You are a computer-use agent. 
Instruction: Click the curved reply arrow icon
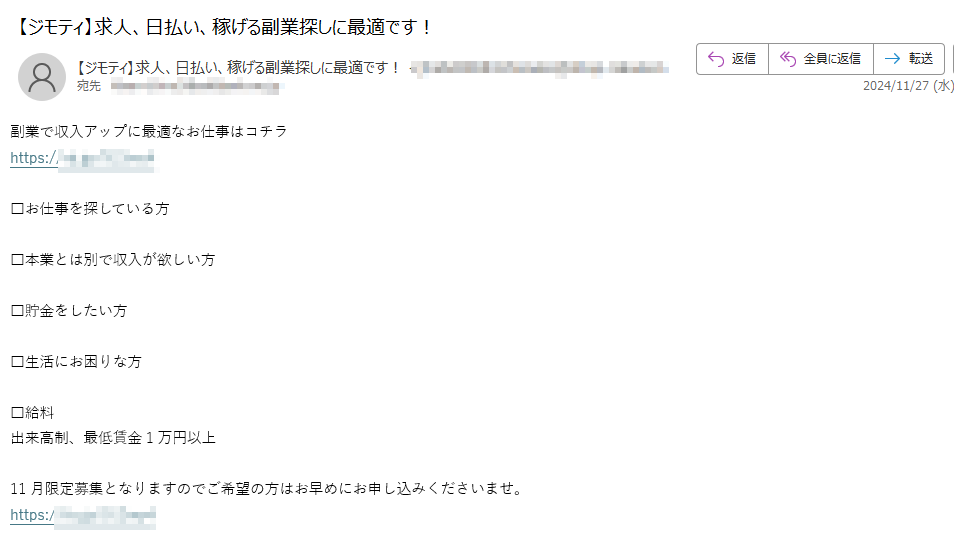pyautogui.click(x=716, y=59)
